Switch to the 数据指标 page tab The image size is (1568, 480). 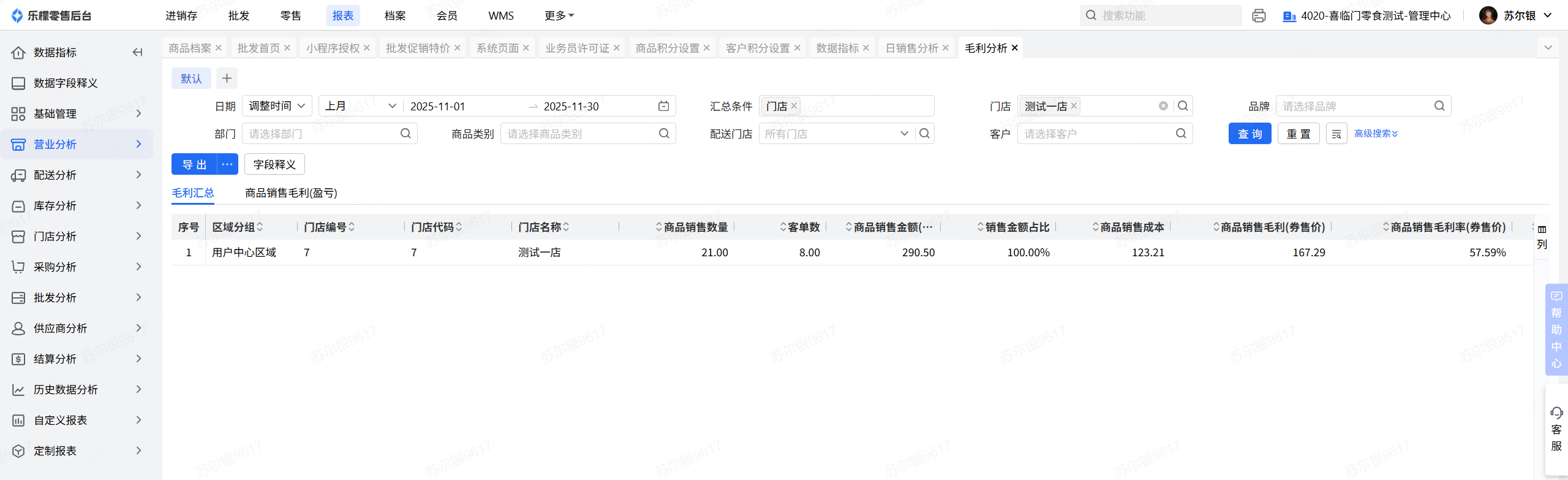(837, 48)
